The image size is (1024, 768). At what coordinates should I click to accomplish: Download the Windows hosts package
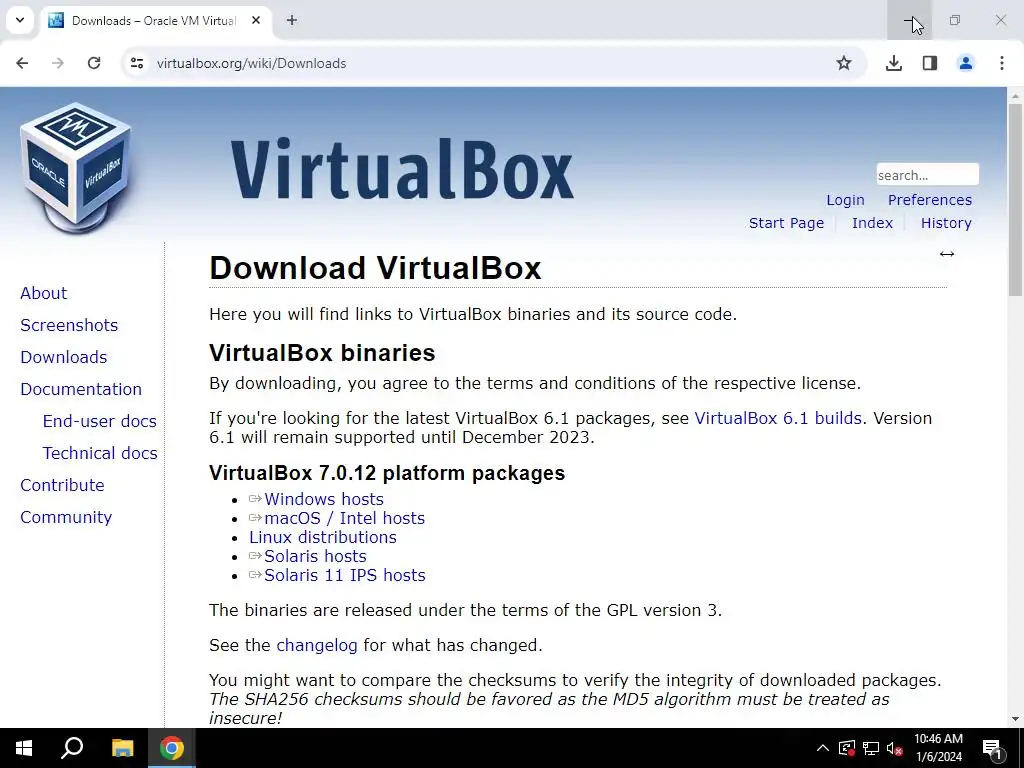tap(323, 499)
